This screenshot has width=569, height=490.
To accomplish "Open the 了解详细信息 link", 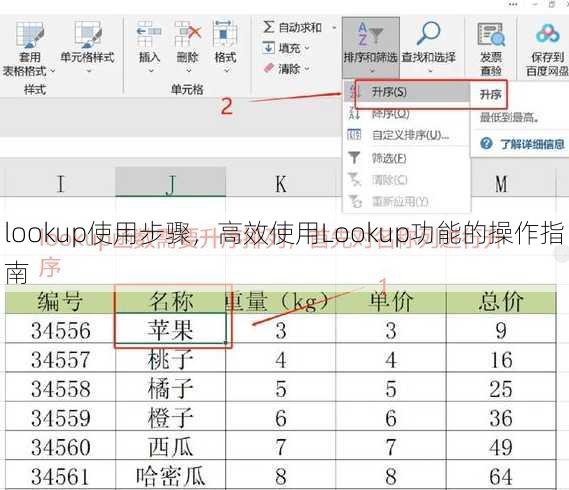I will tap(532, 144).
